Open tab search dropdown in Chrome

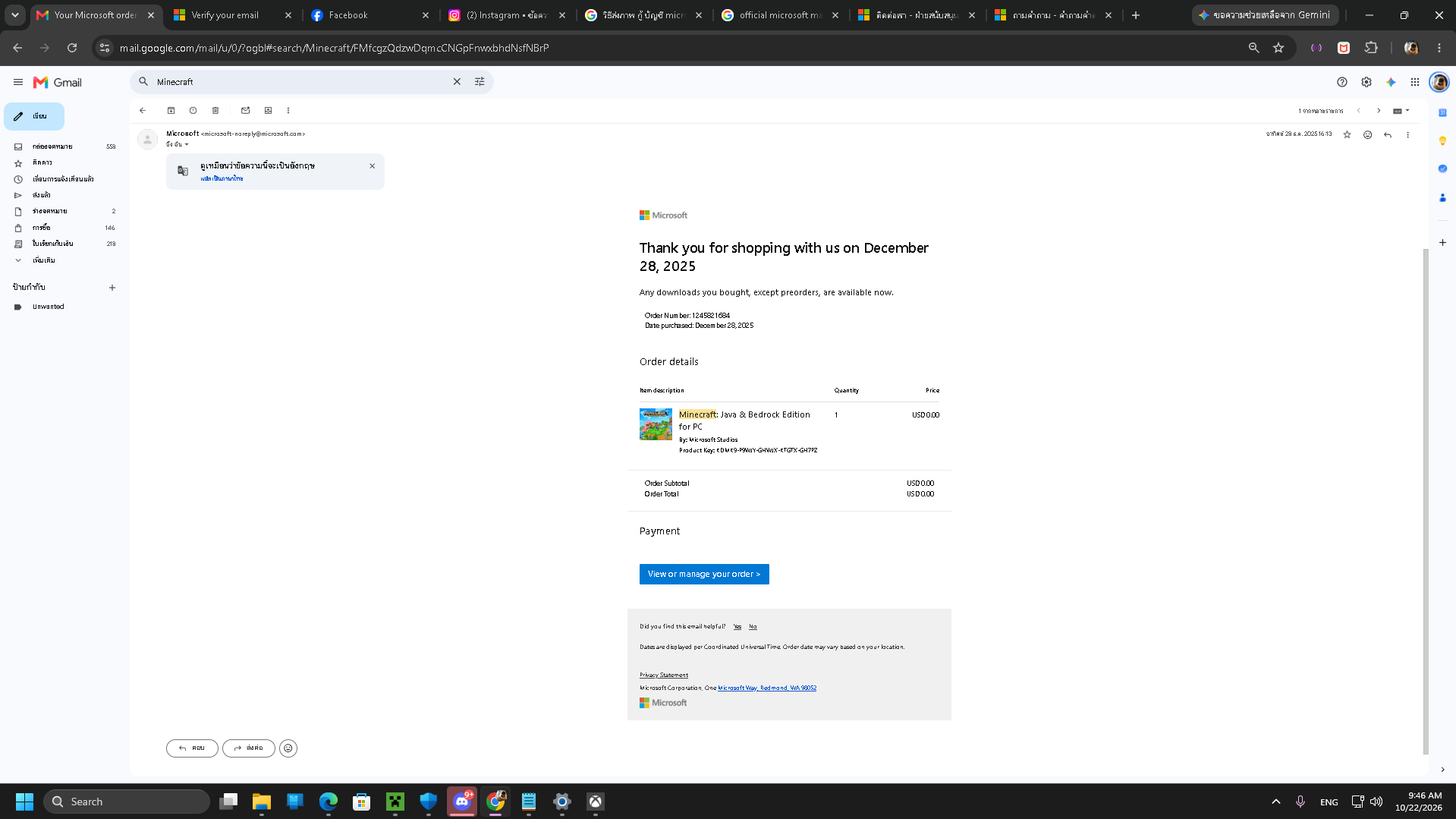pos(14,15)
